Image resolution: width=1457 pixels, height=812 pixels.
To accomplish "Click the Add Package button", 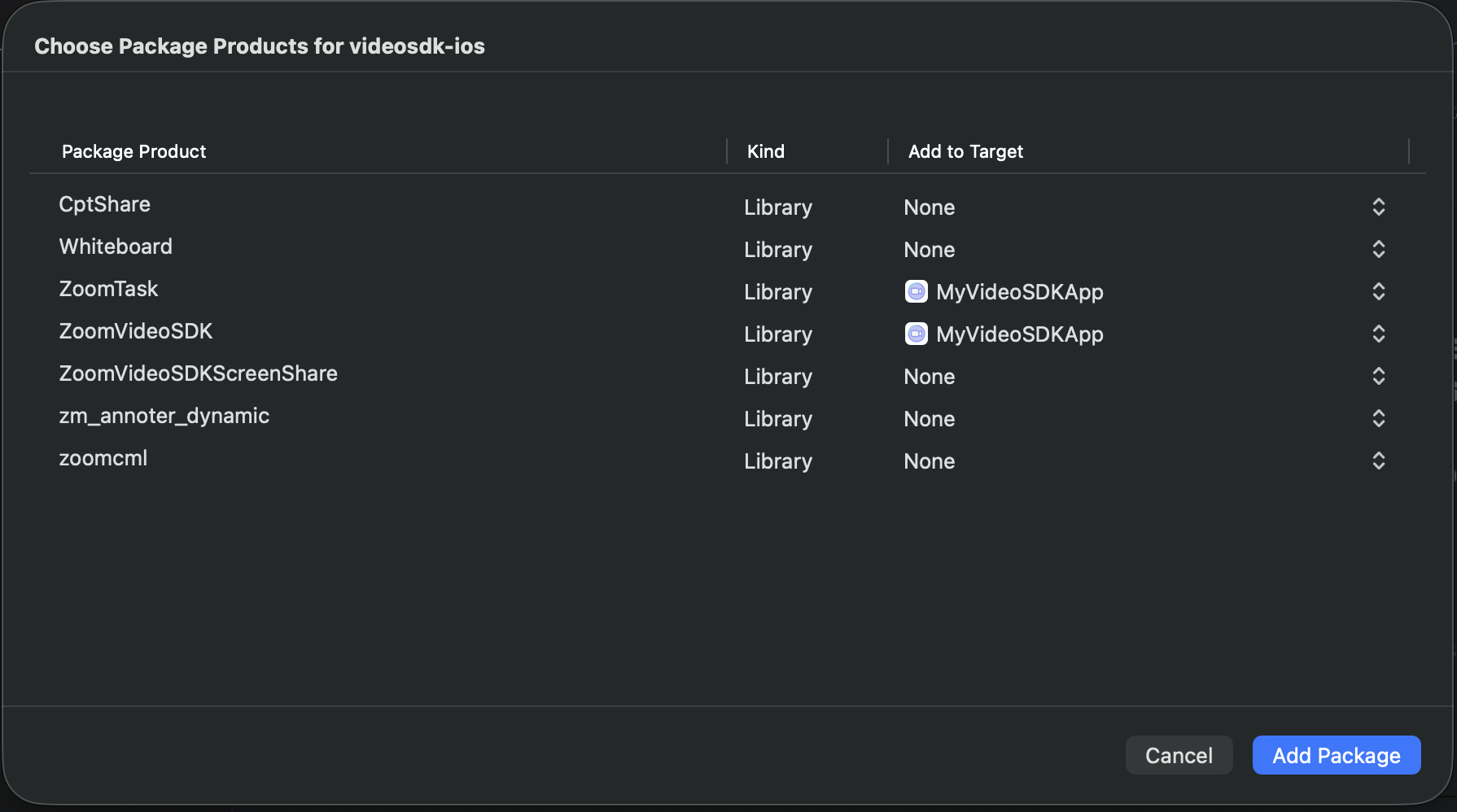I will pos(1337,755).
